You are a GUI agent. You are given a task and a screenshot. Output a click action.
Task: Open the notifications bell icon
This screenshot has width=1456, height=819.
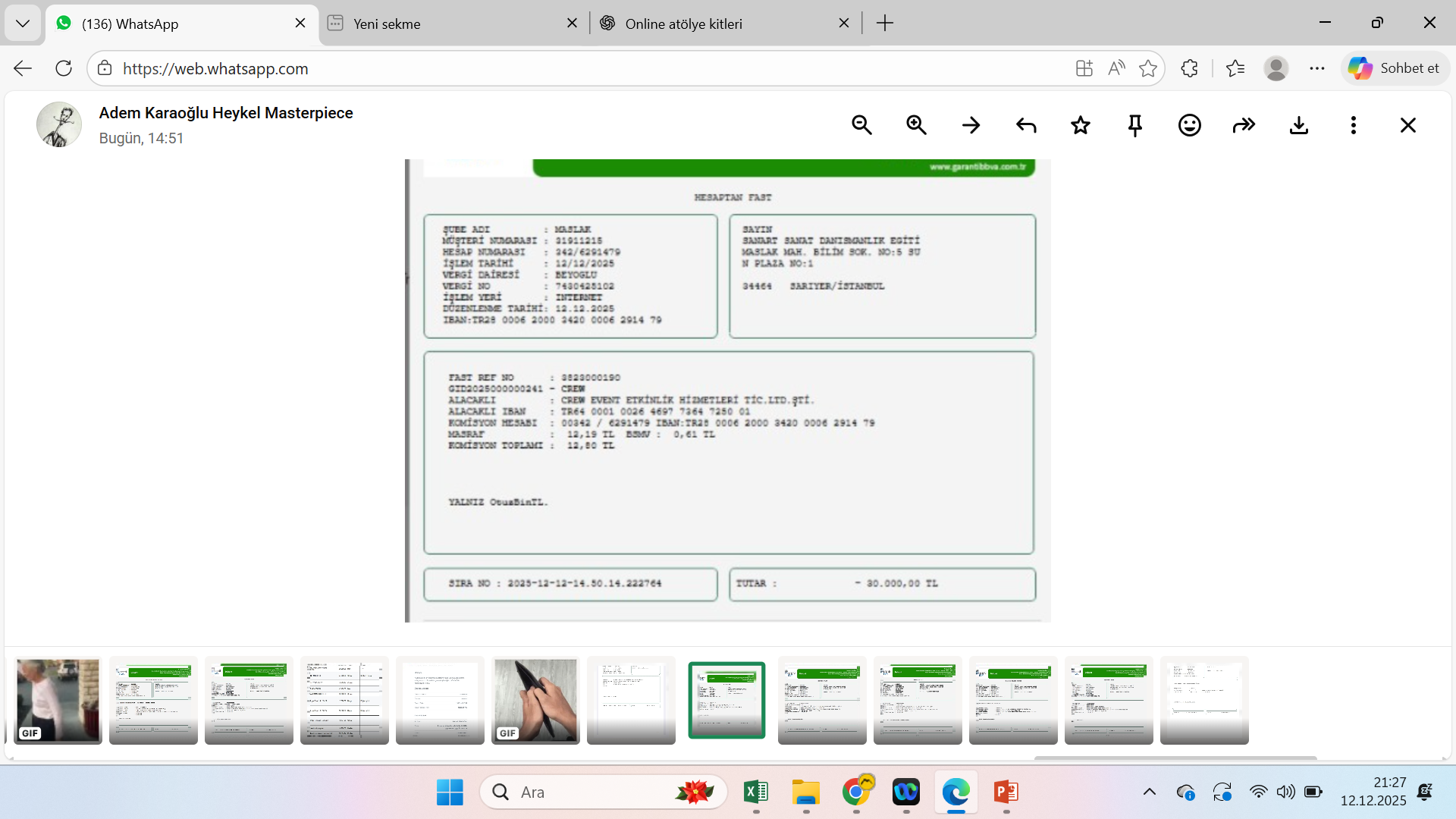click(x=1425, y=792)
